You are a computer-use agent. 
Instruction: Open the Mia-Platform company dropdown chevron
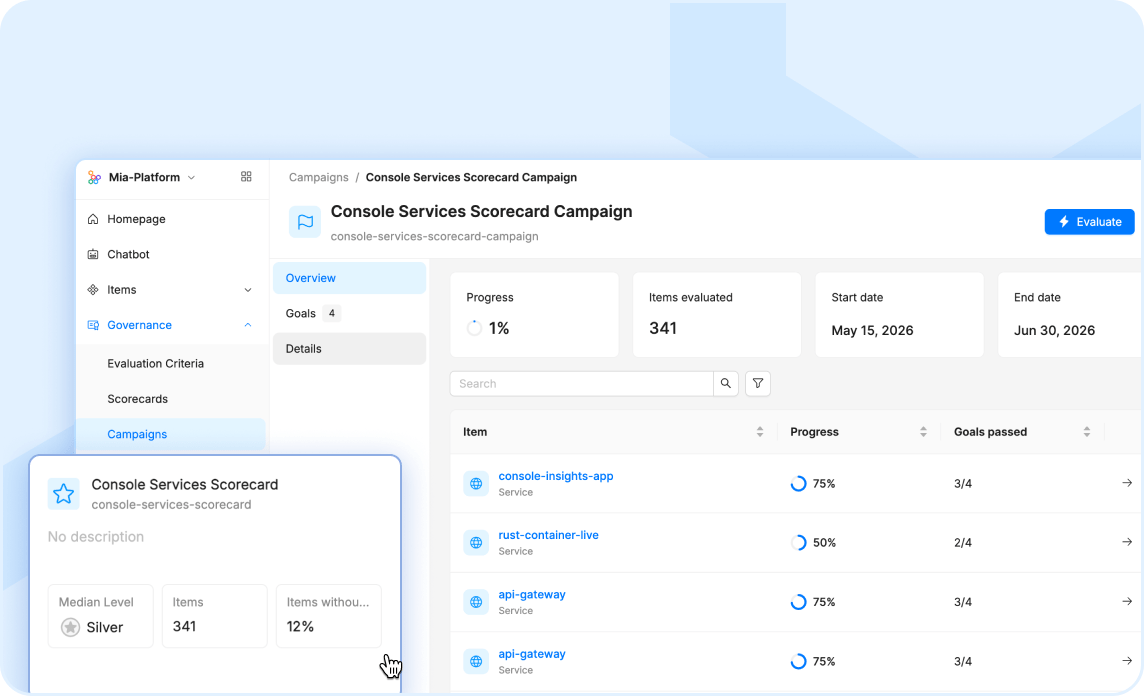(191, 177)
